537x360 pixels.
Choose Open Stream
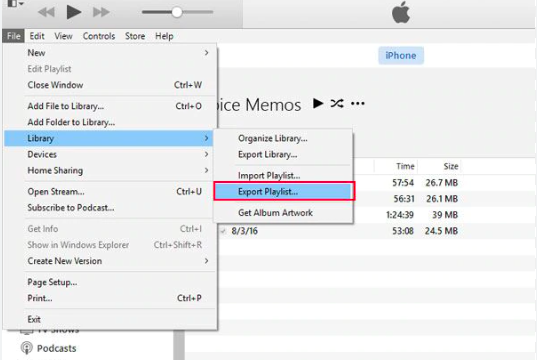pos(110,191)
